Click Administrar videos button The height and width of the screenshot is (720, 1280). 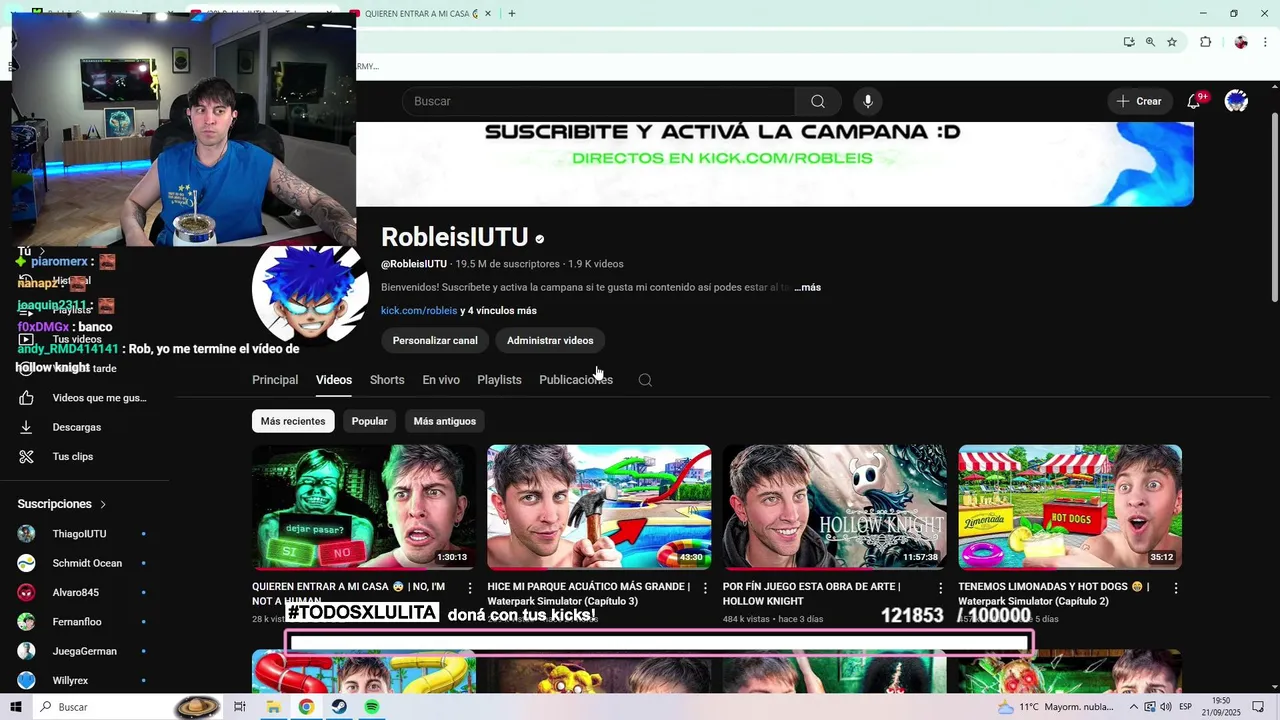point(550,340)
